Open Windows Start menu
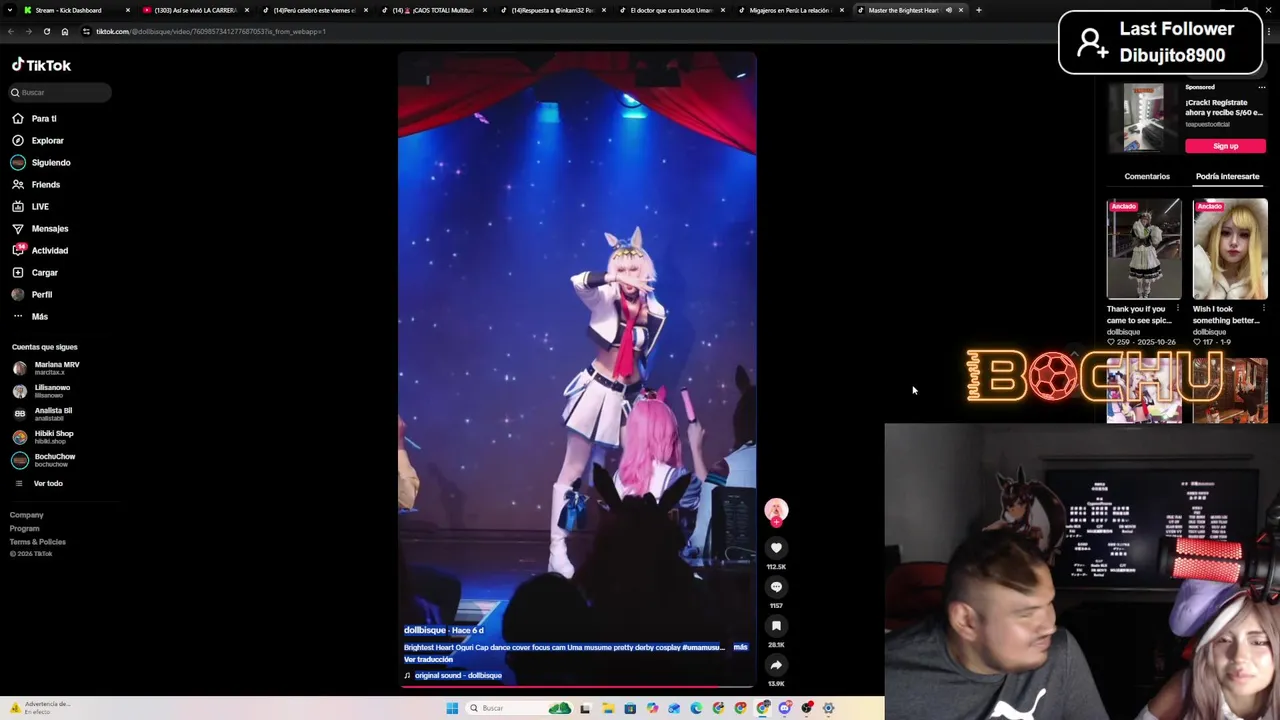Image resolution: width=1280 pixels, height=720 pixels. point(452,708)
